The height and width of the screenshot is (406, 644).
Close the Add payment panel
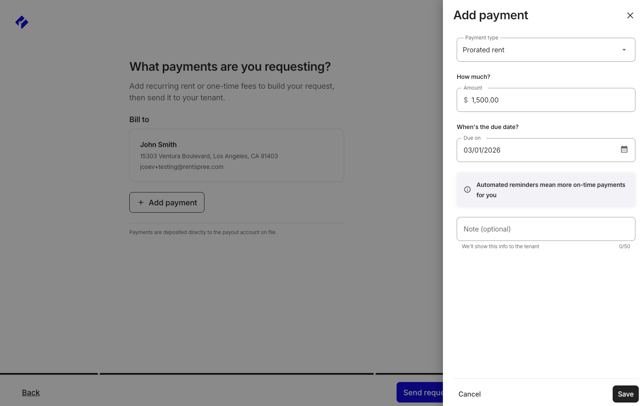630,15
